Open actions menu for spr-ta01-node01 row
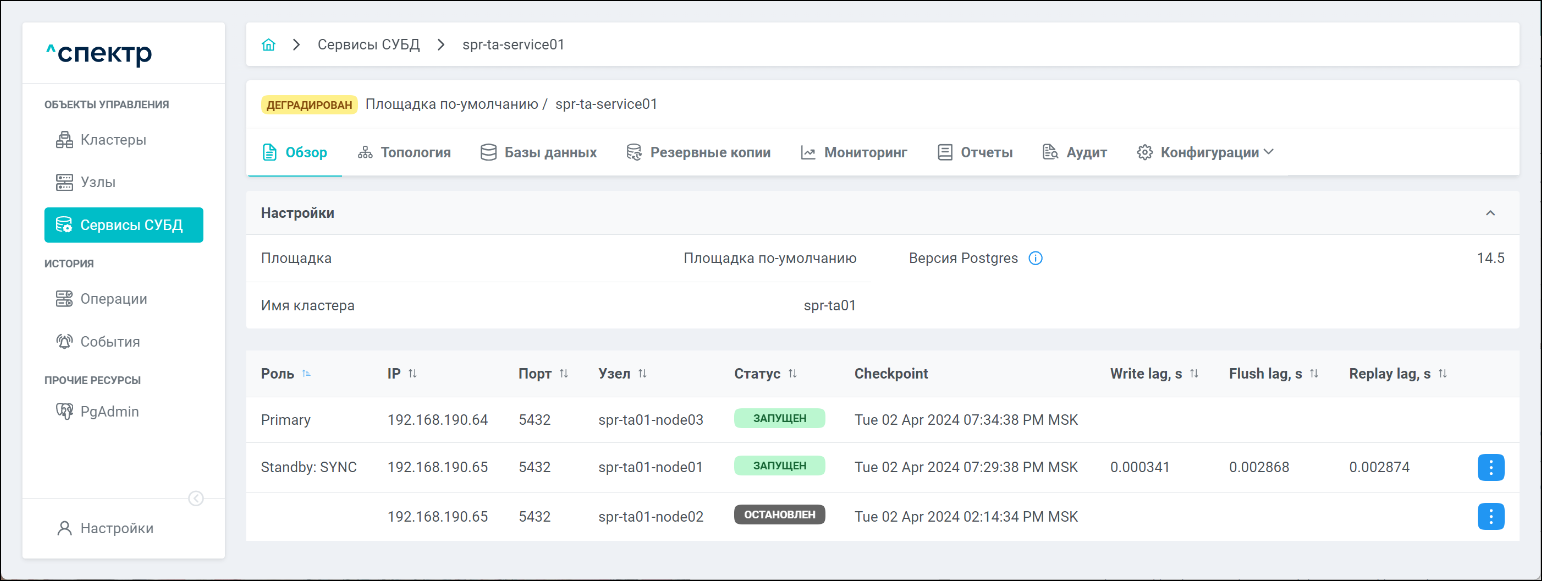 (1490, 467)
